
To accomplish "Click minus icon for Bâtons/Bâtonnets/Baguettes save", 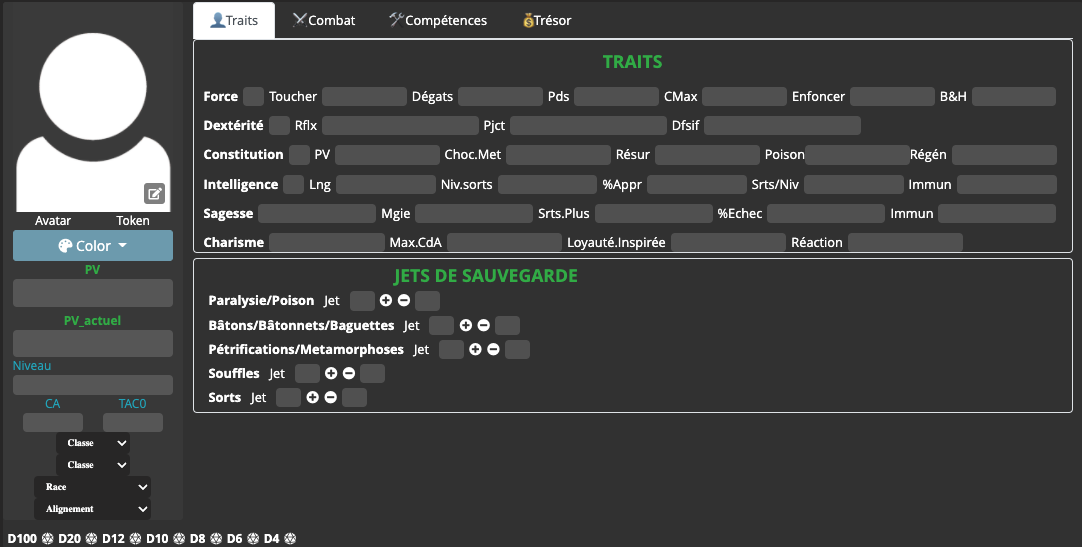I will [x=484, y=325].
